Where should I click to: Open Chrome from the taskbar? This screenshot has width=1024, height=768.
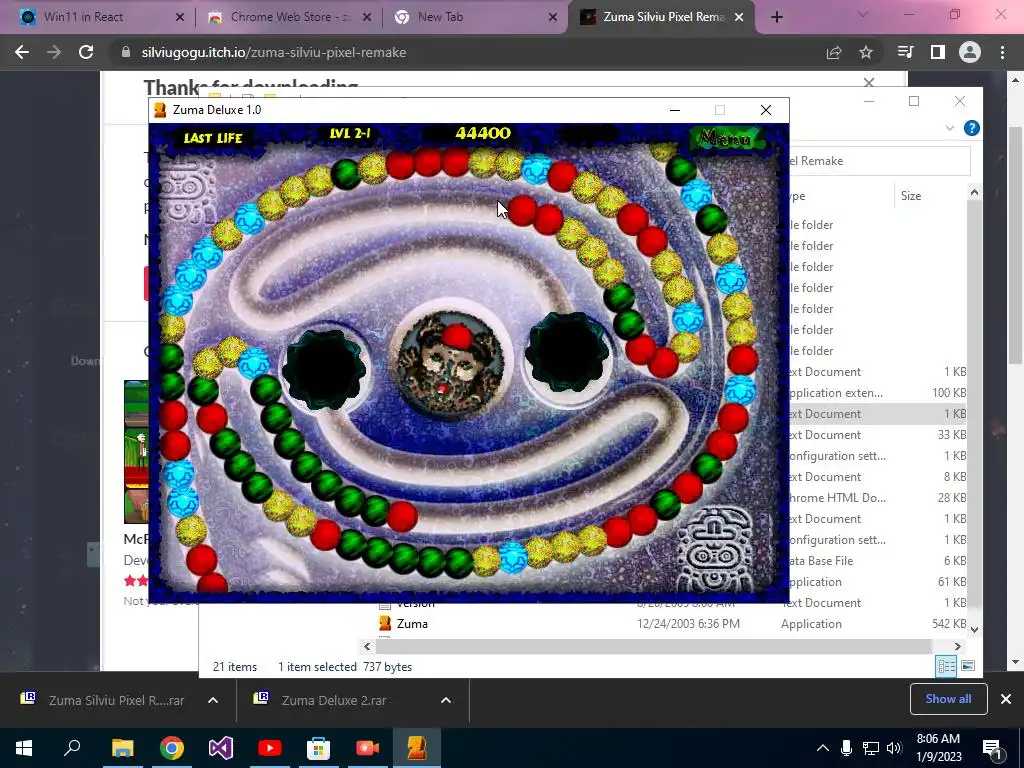point(172,748)
